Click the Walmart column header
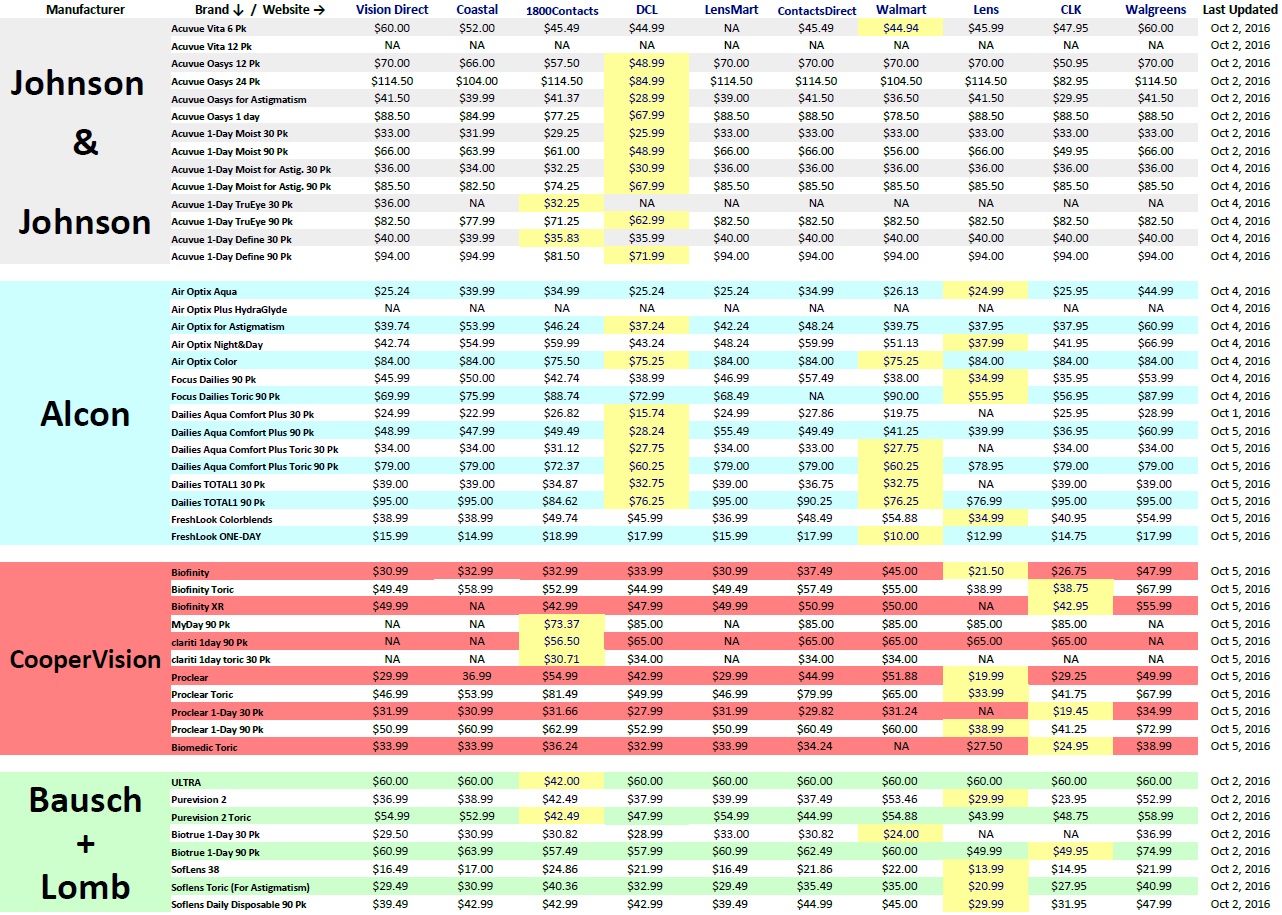Image resolution: width=1282 pixels, height=915 pixels. tap(900, 9)
